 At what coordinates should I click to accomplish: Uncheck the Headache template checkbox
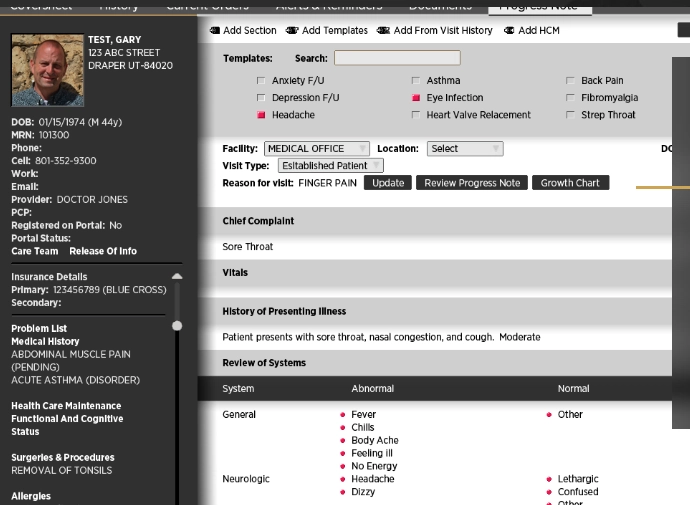coord(261,115)
